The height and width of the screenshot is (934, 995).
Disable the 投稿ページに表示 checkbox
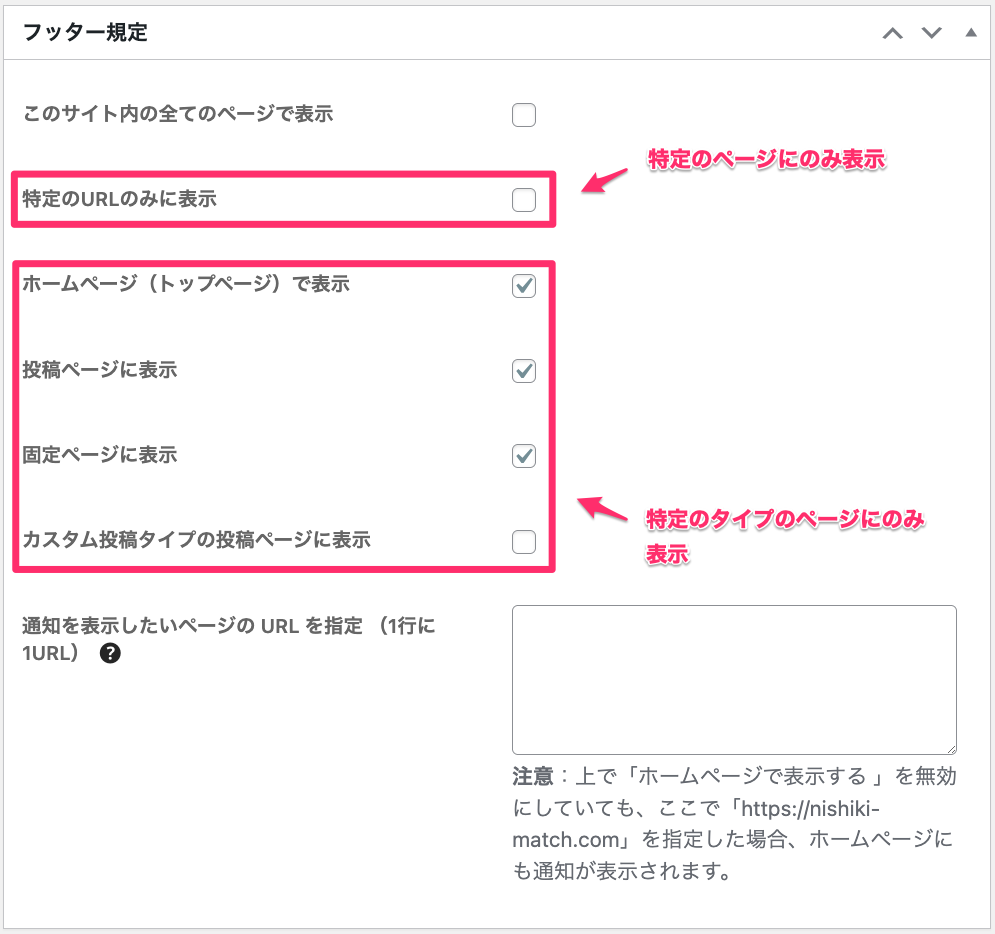(524, 371)
